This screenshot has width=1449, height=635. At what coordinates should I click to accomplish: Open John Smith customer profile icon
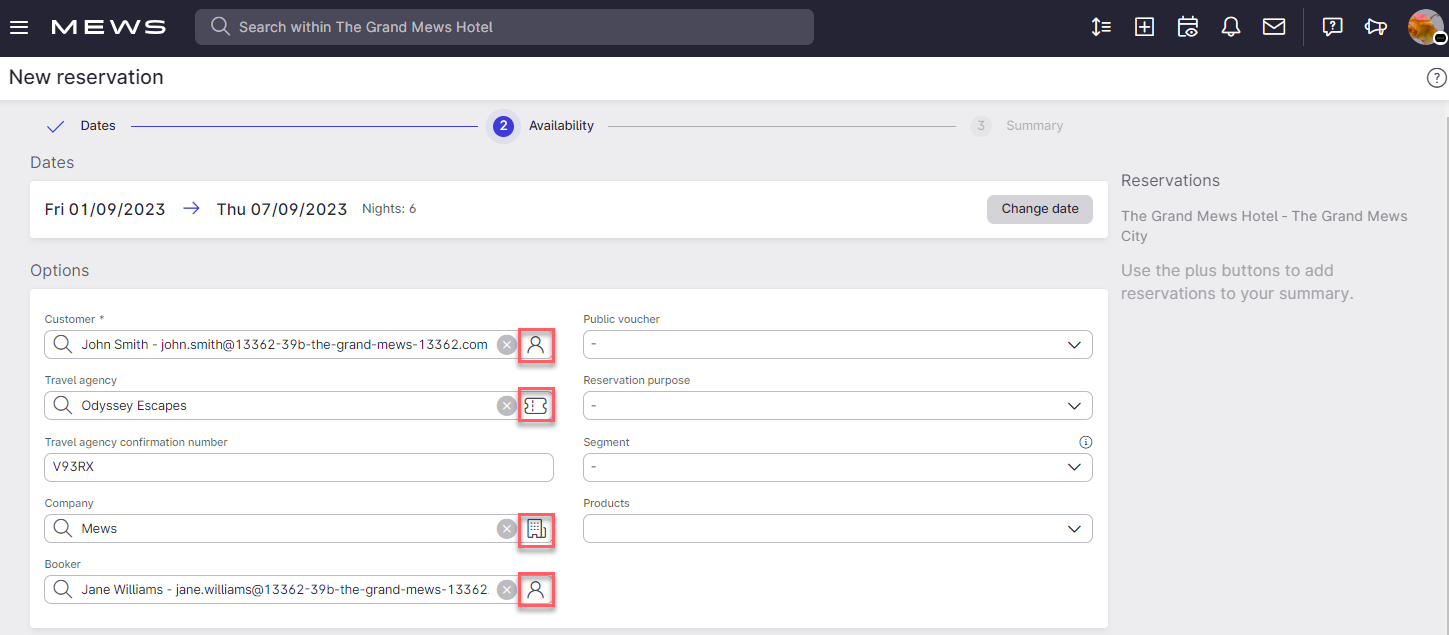point(536,345)
